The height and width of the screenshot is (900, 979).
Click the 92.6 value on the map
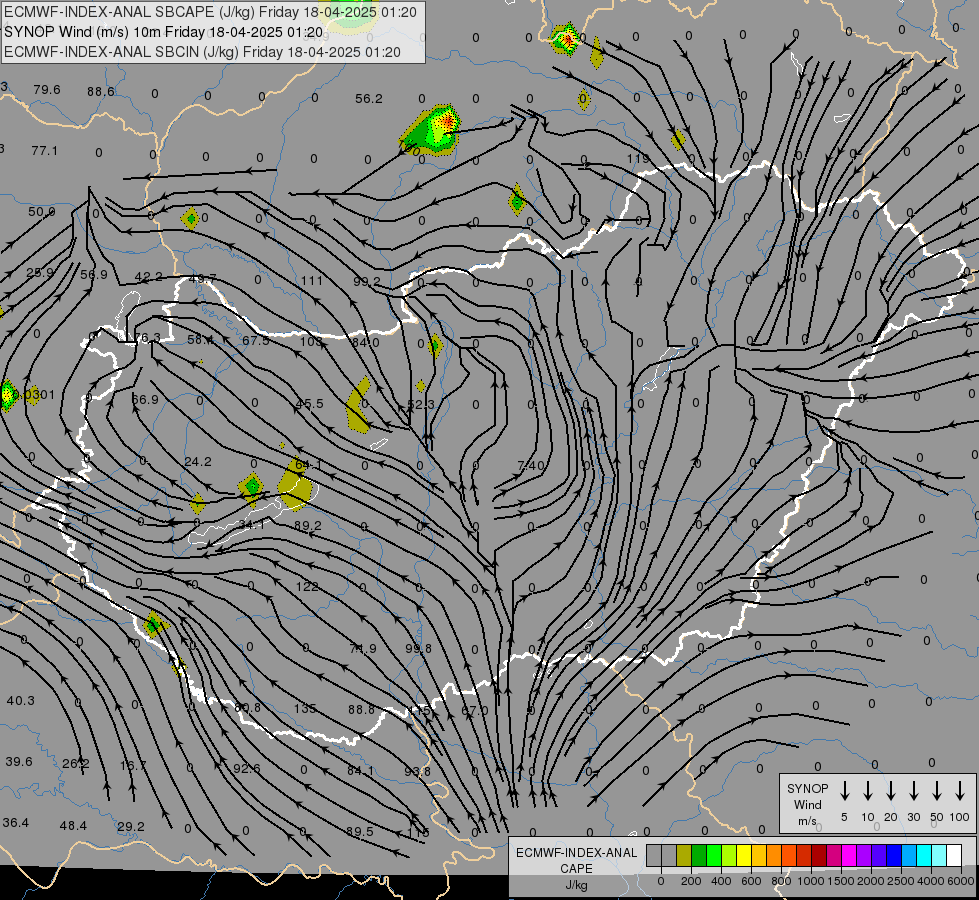(247, 768)
